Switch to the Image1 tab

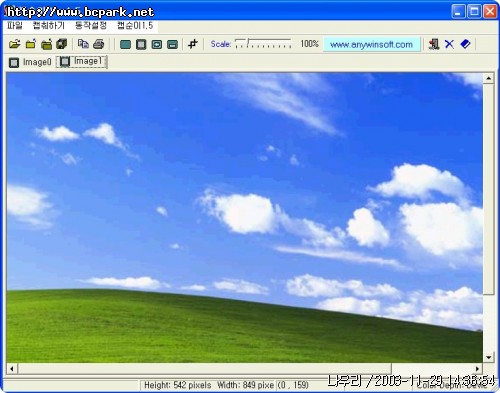(x=82, y=62)
